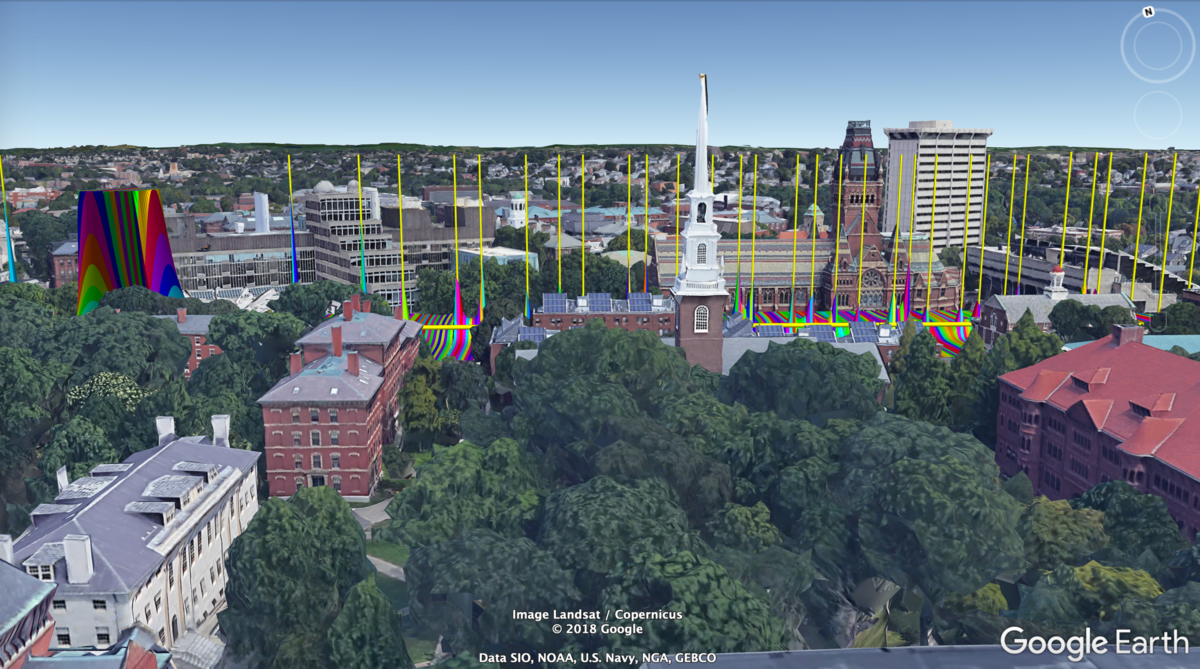Click the move joystick circle below compass

pyautogui.click(x=1157, y=115)
